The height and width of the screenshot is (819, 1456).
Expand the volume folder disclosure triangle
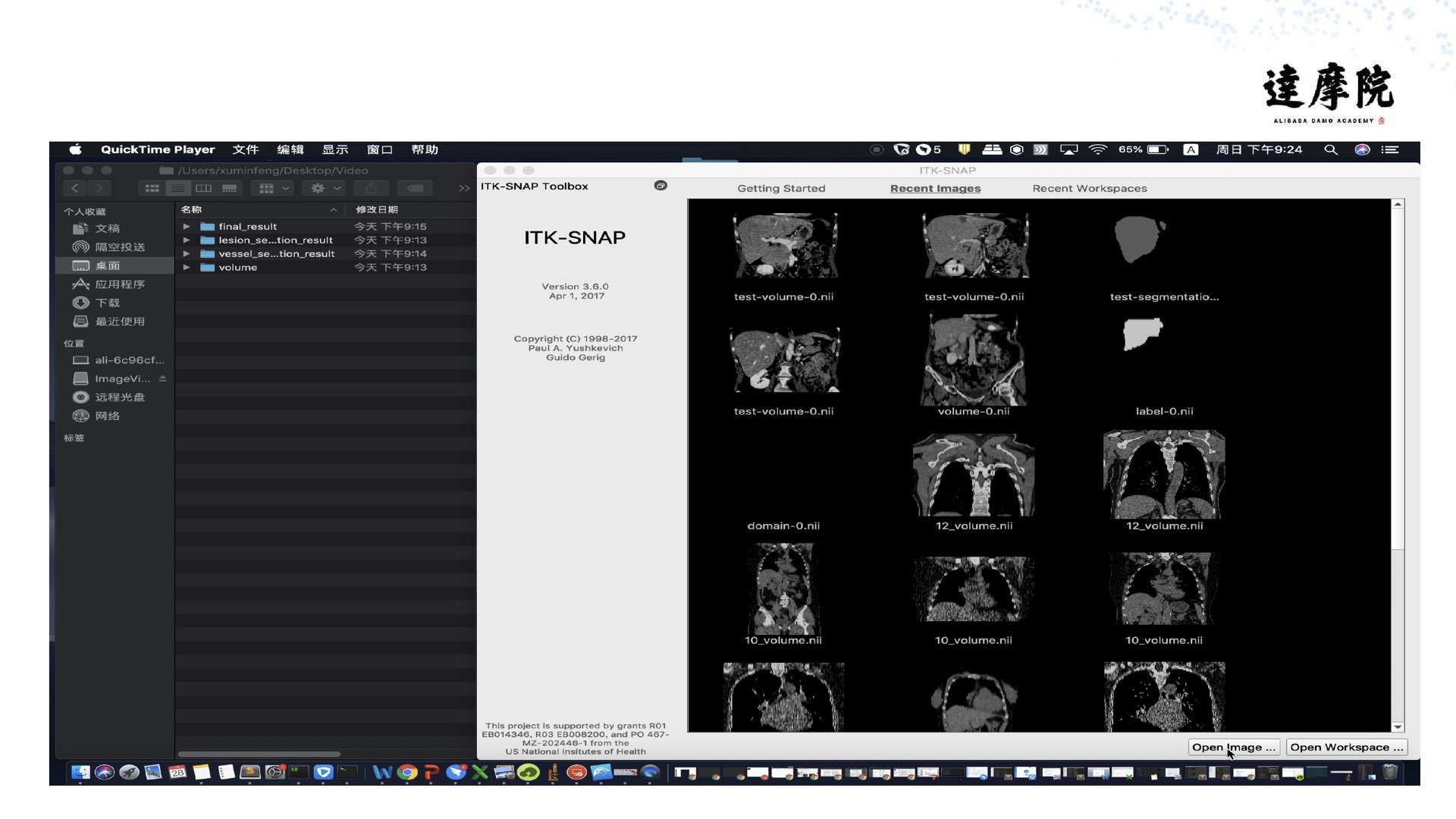point(187,267)
